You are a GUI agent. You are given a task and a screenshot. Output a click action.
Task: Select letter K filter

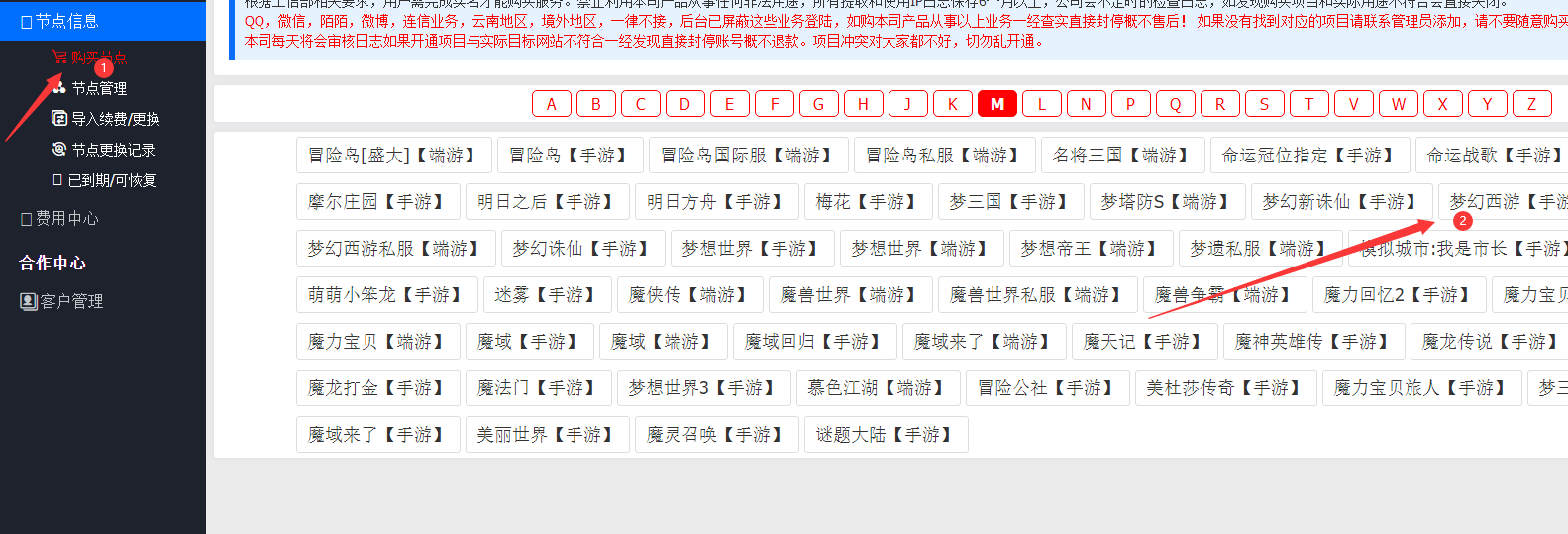coord(953,104)
